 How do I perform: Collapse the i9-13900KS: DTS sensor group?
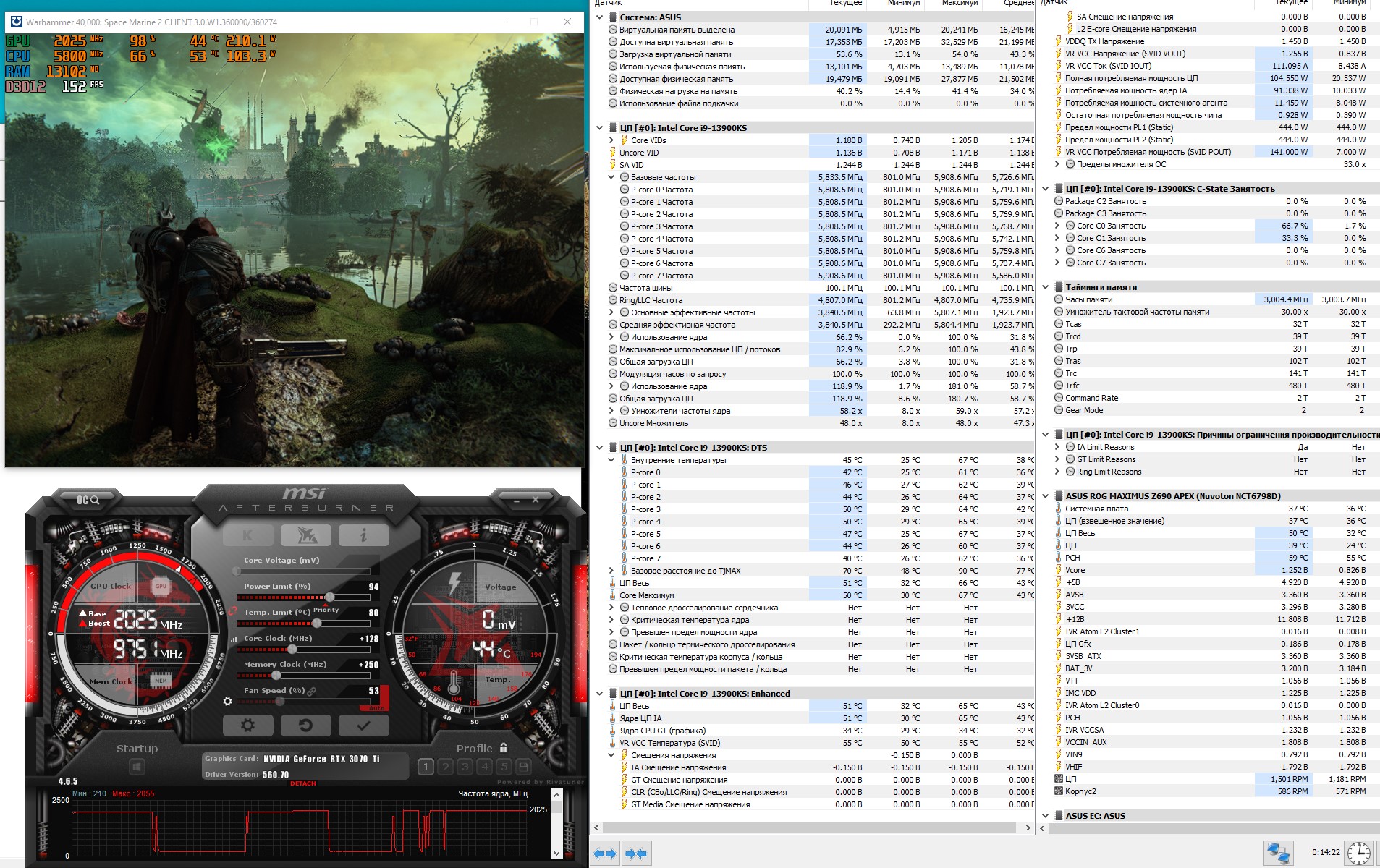click(599, 448)
